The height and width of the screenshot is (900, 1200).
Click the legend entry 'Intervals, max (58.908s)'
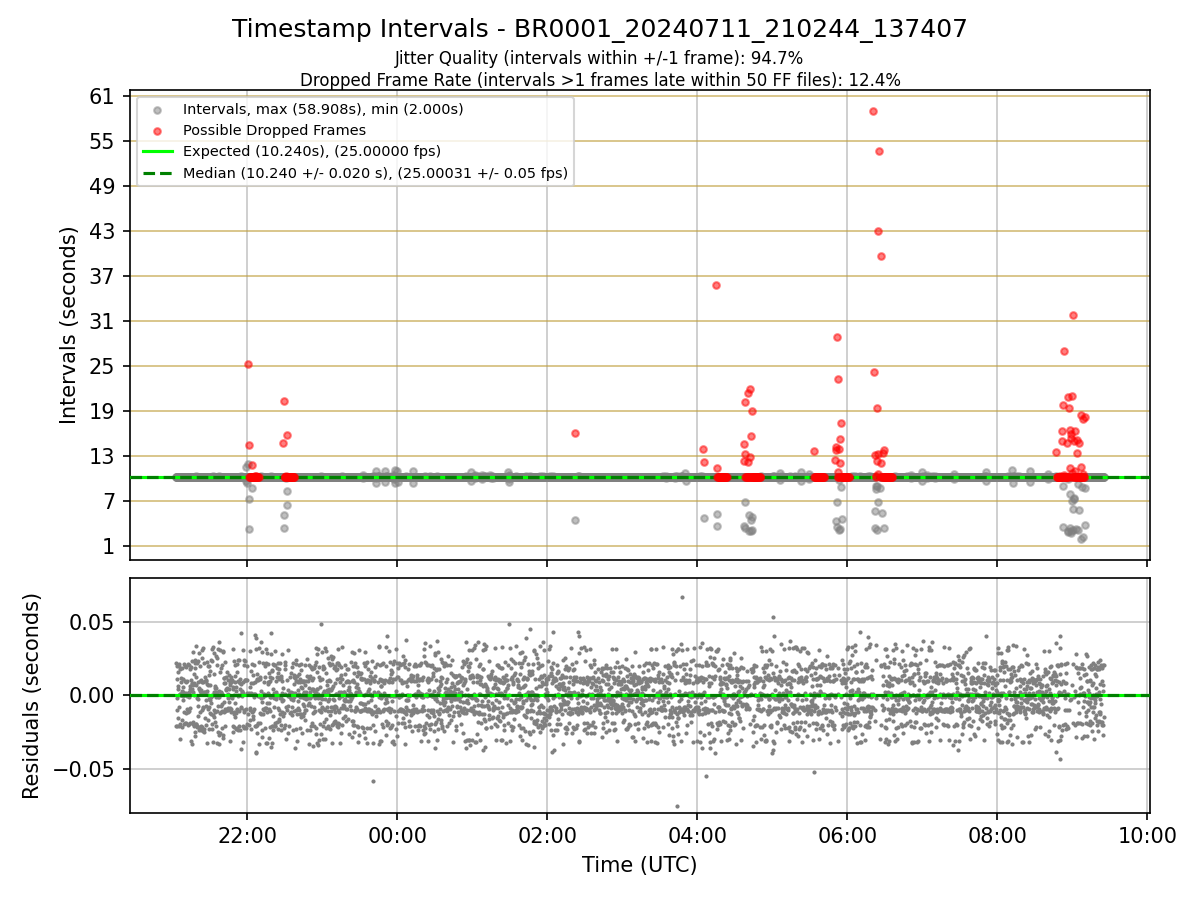(x=323, y=108)
